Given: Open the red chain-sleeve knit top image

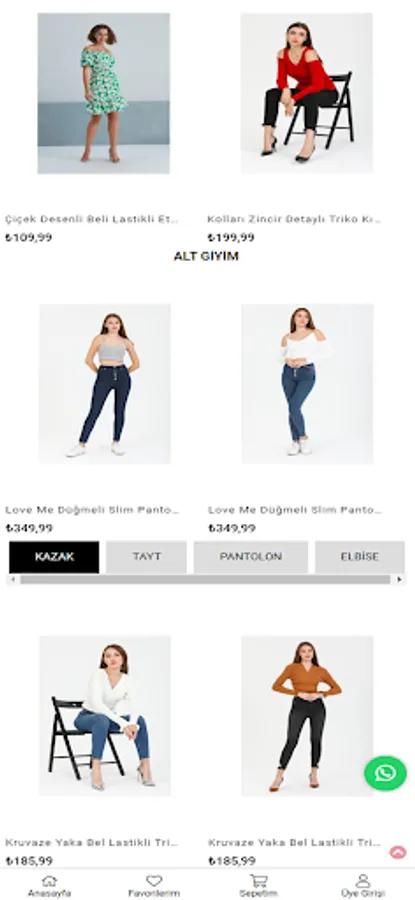Looking at the screenshot, I should (x=307, y=93).
